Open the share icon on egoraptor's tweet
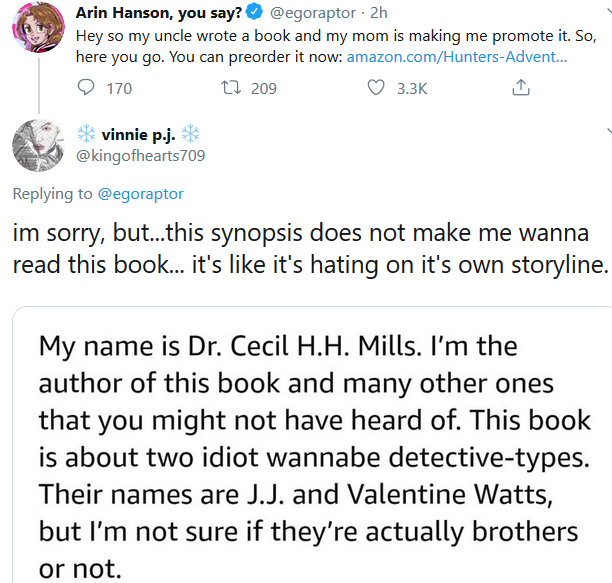Image resolution: width=612 pixels, height=583 pixels. coord(521,87)
